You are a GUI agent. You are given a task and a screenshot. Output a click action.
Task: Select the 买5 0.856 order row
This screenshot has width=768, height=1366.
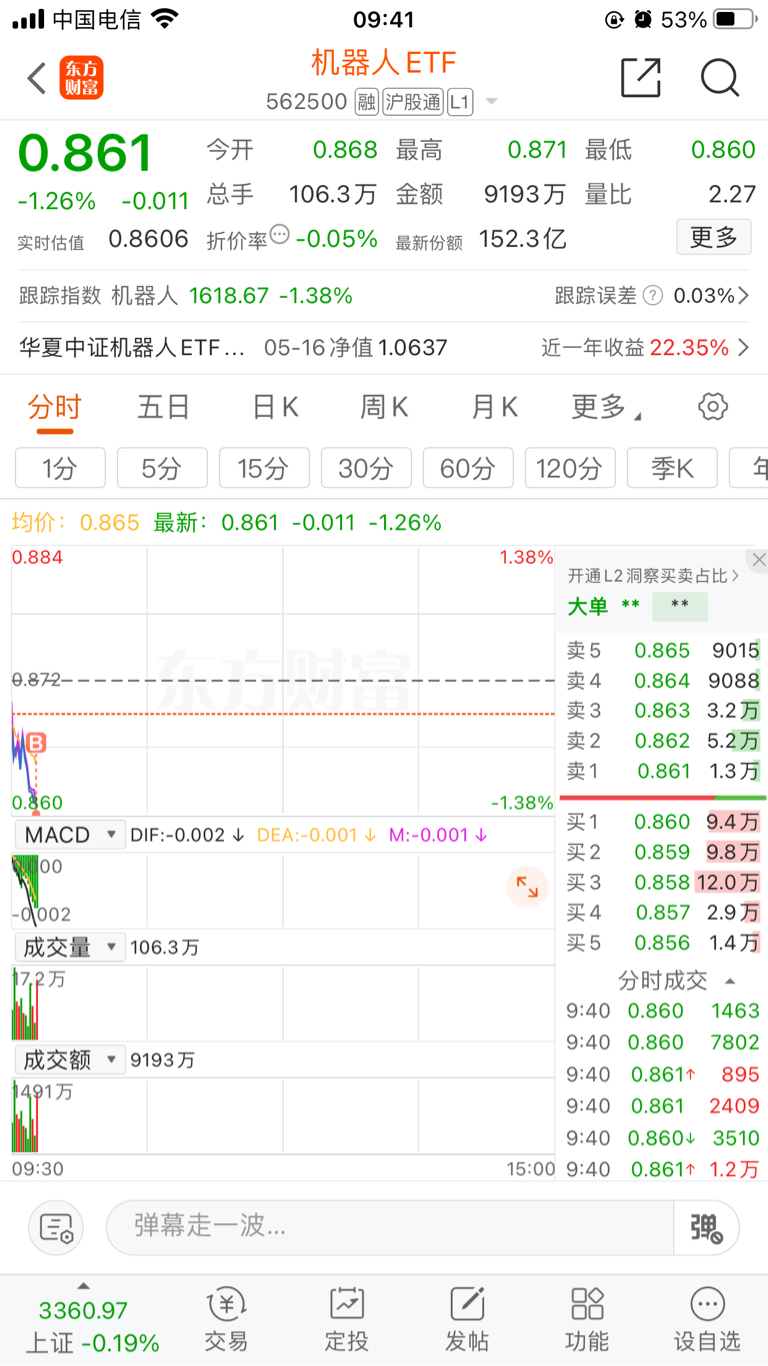point(663,942)
